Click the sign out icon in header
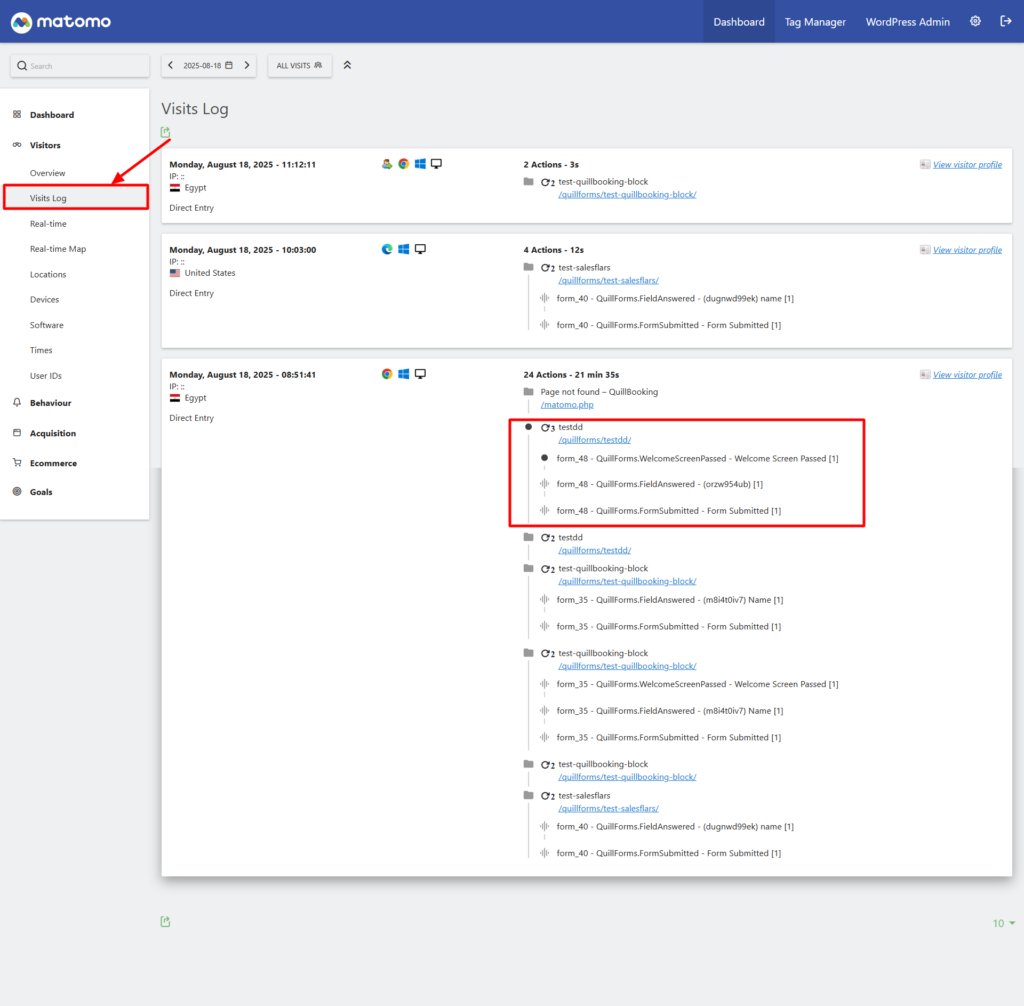Image resolution: width=1024 pixels, height=1006 pixels. [x=1006, y=22]
